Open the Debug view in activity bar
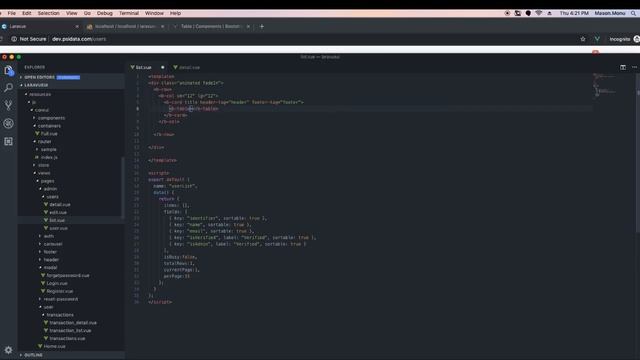640x360 pixels. tap(9, 123)
